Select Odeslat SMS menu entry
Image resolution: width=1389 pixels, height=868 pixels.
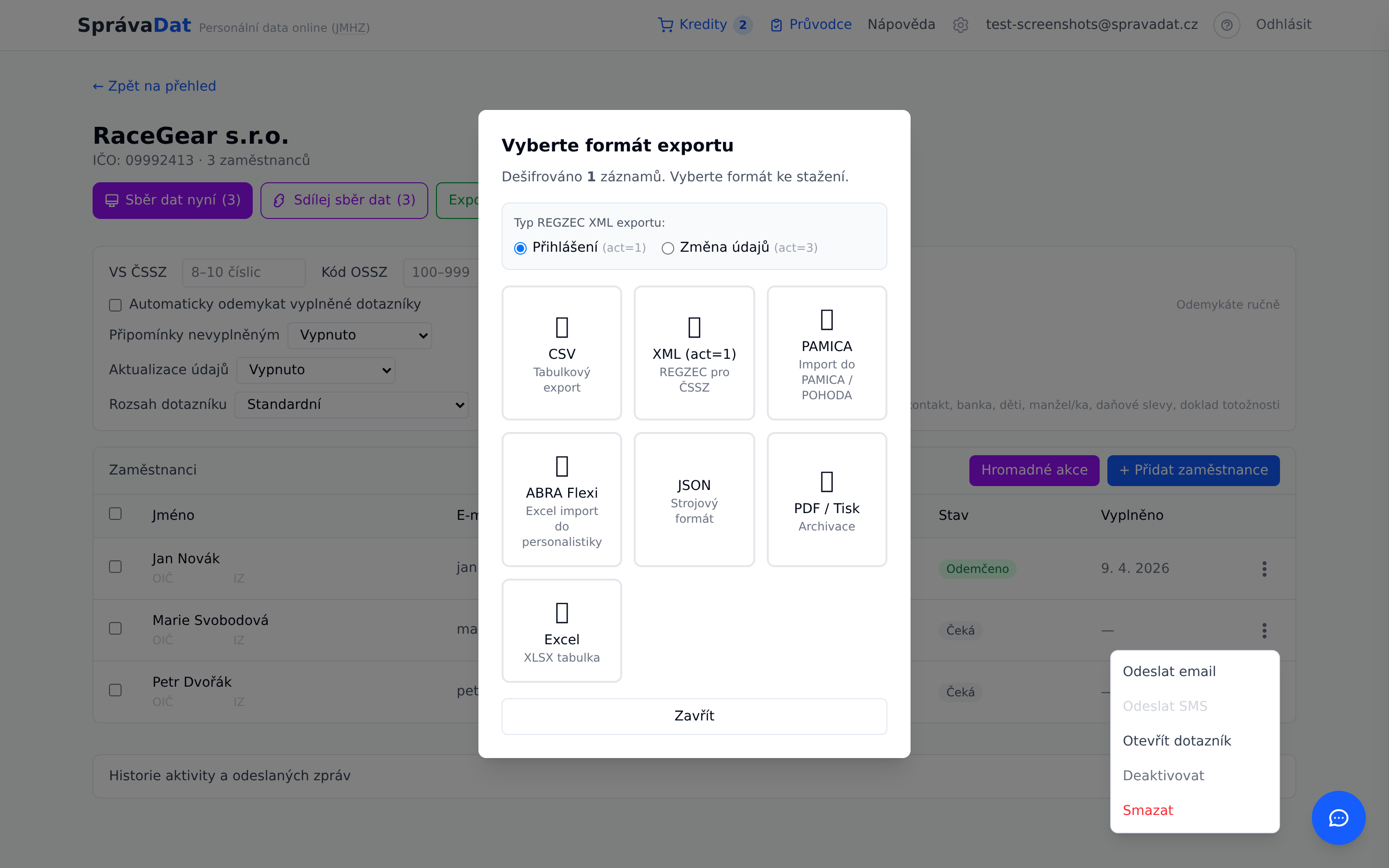(x=1195, y=706)
